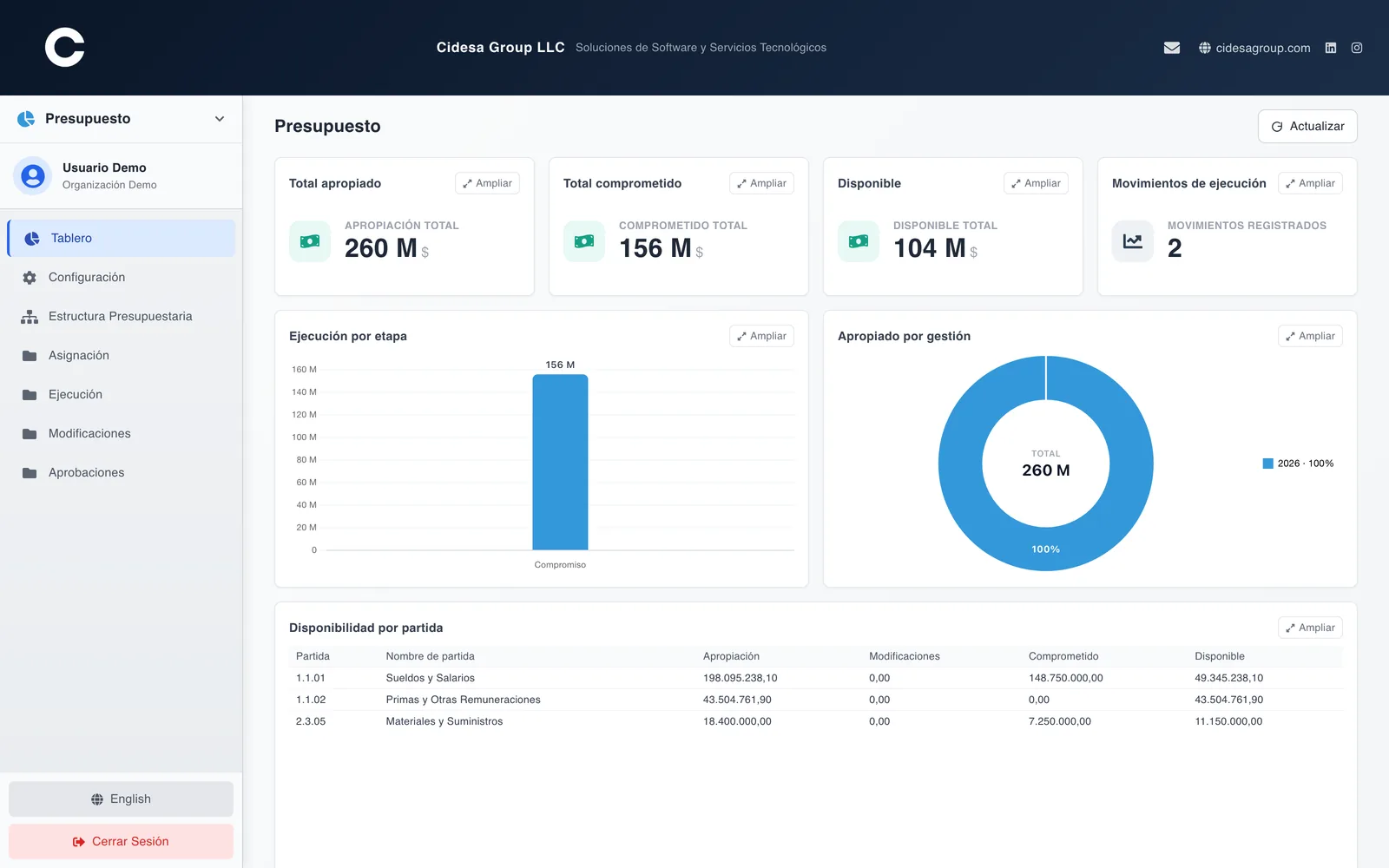Expand the Presupuesto module dropdown chevron

pos(220,119)
